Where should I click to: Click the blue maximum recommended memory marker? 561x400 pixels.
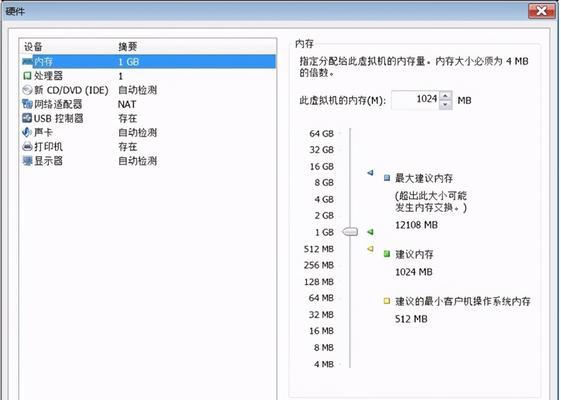[x=370, y=173]
